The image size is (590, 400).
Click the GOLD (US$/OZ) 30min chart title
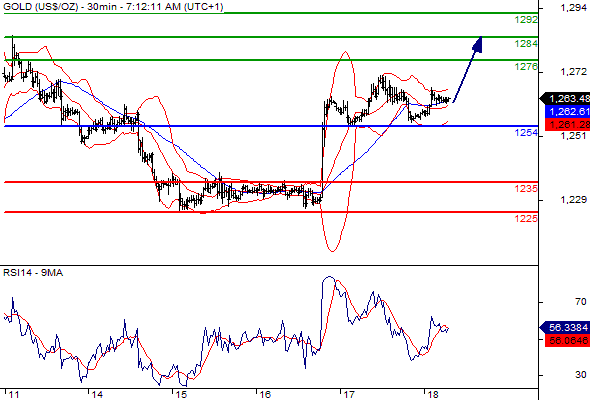click(113, 7)
